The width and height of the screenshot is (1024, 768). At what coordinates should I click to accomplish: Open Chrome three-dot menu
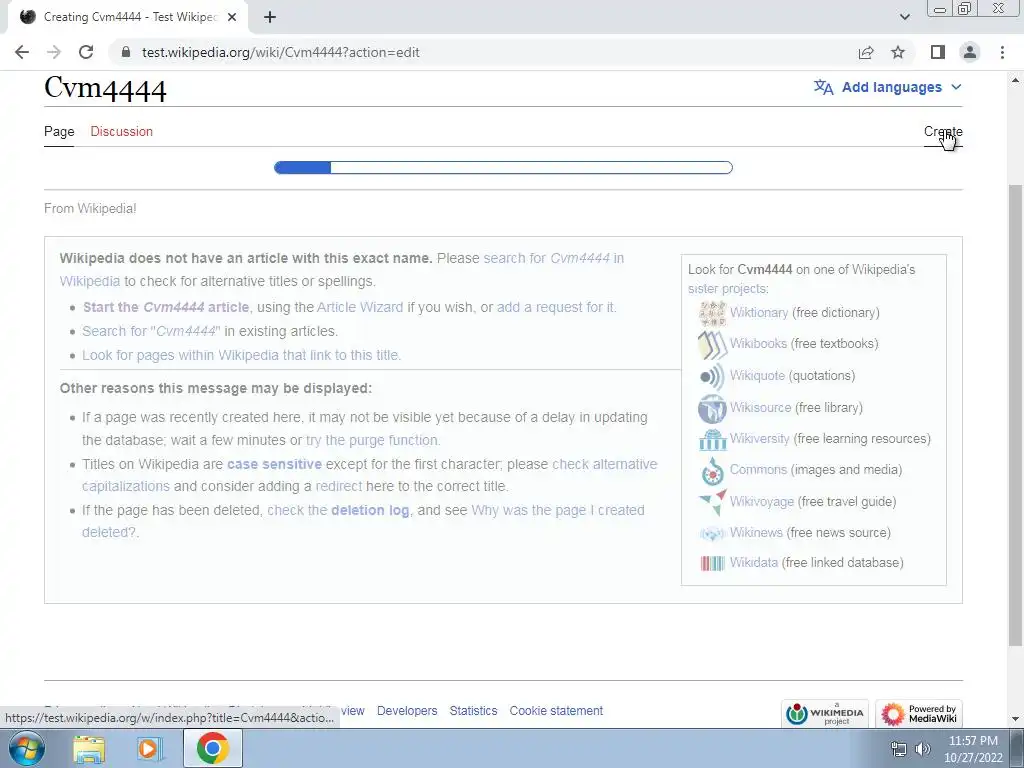[x=1002, y=52]
